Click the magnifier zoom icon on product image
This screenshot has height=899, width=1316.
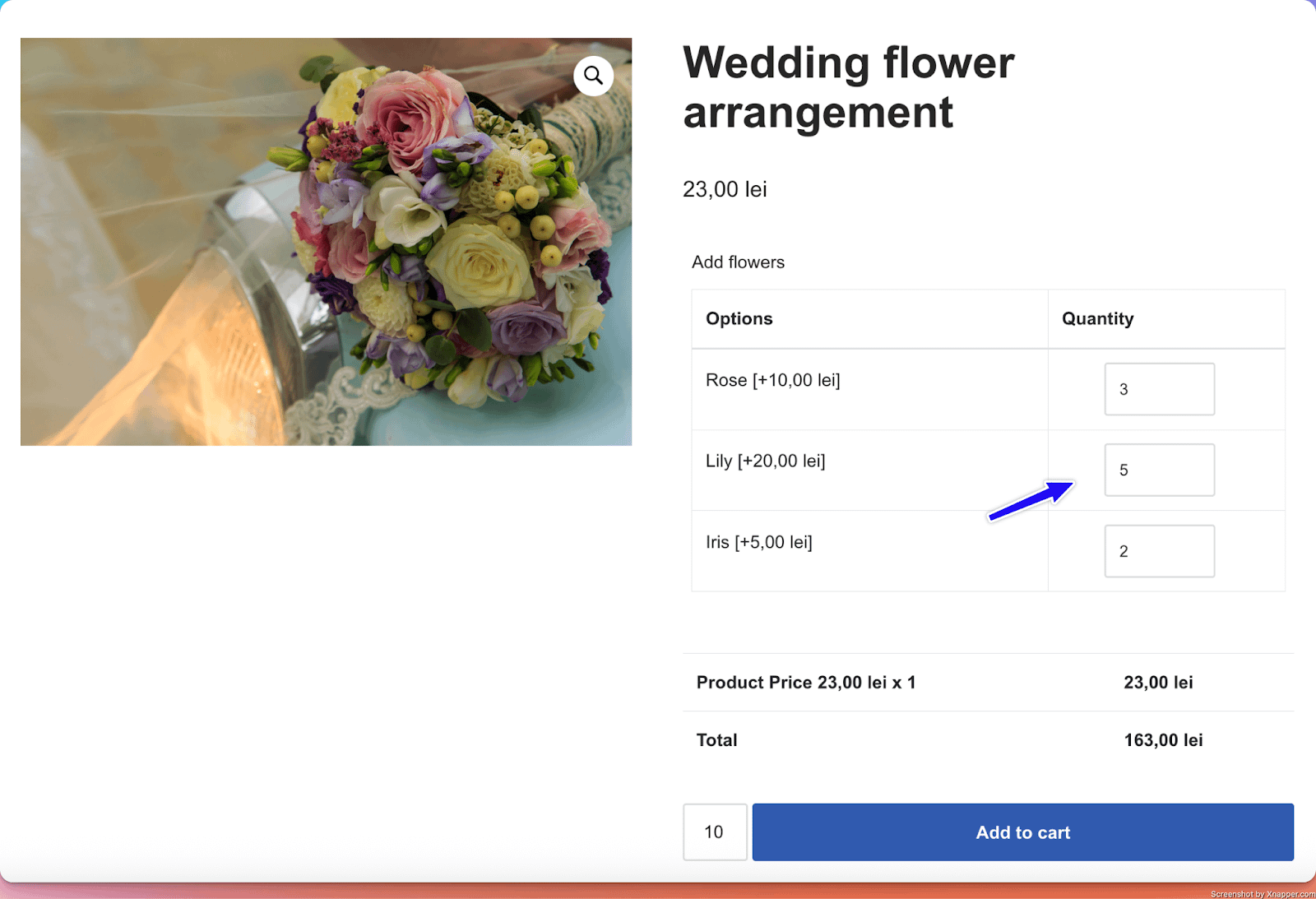click(x=593, y=76)
